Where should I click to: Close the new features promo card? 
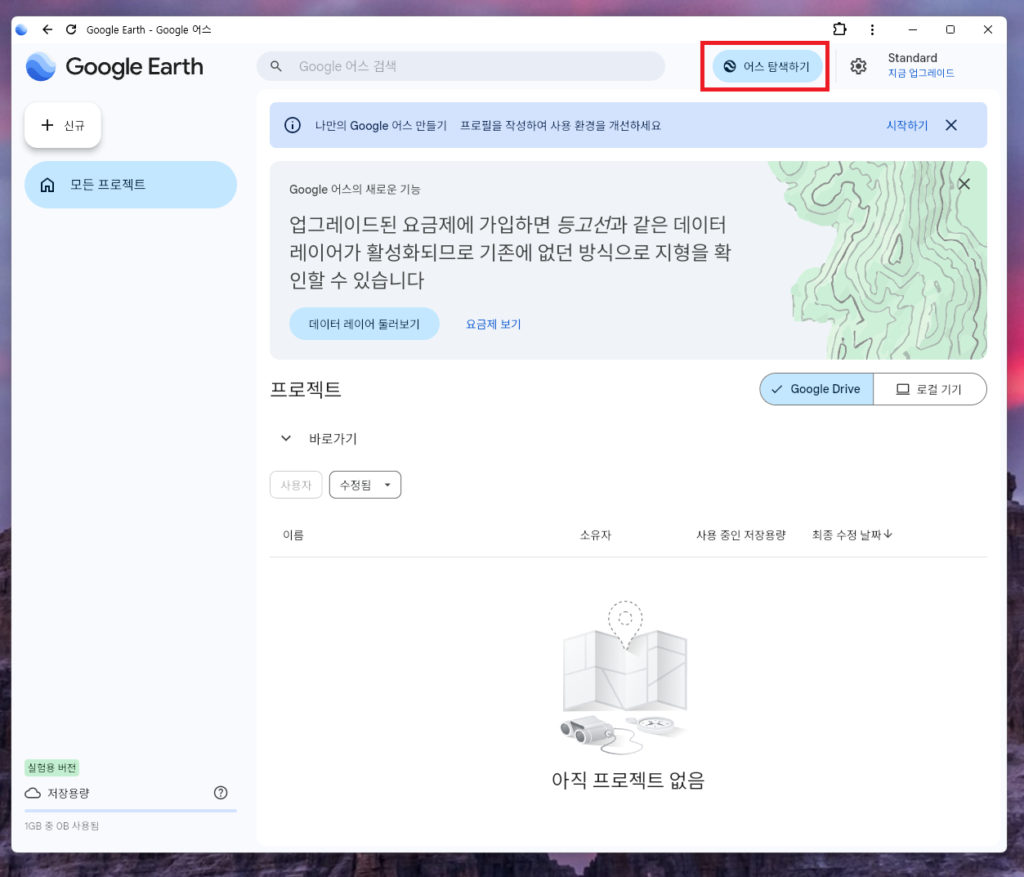point(964,184)
